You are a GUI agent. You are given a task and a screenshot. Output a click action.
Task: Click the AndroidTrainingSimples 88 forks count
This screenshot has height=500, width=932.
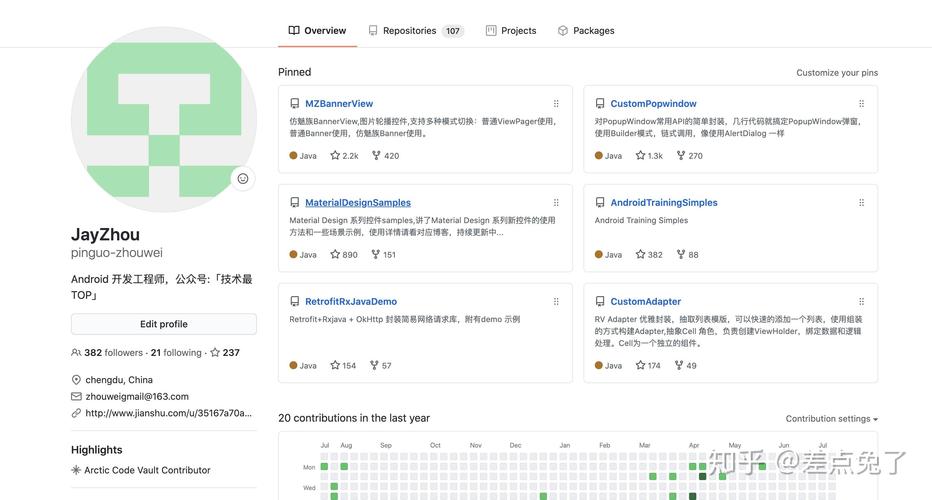[x=687, y=254]
